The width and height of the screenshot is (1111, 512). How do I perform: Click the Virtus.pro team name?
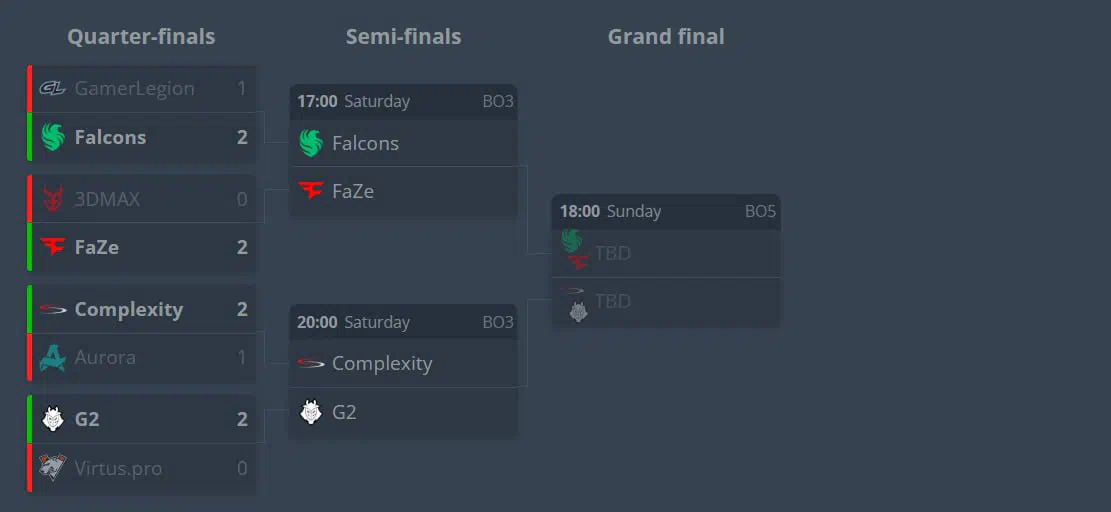click(118, 468)
